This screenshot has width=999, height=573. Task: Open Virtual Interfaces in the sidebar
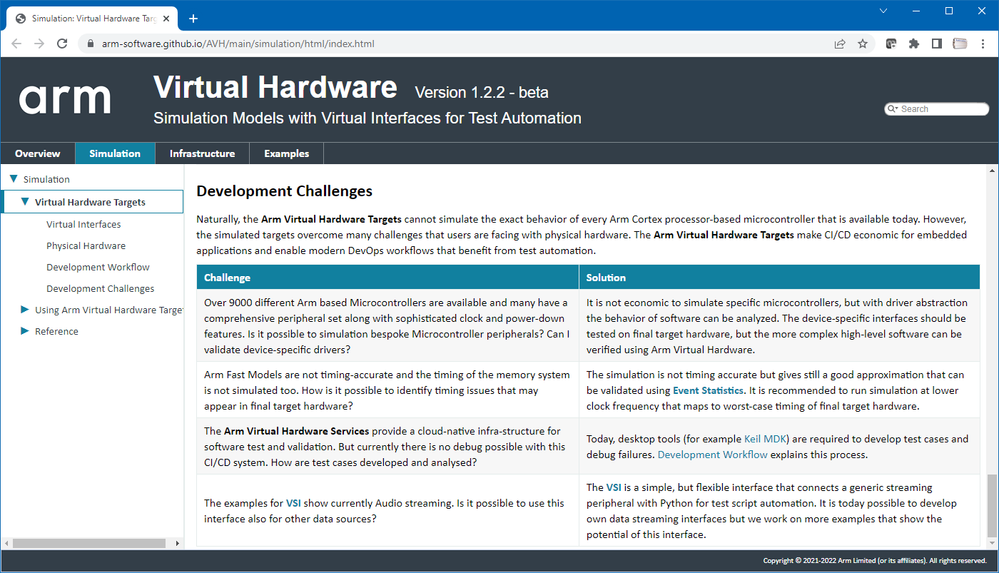pyautogui.click(x=83, y=224)
